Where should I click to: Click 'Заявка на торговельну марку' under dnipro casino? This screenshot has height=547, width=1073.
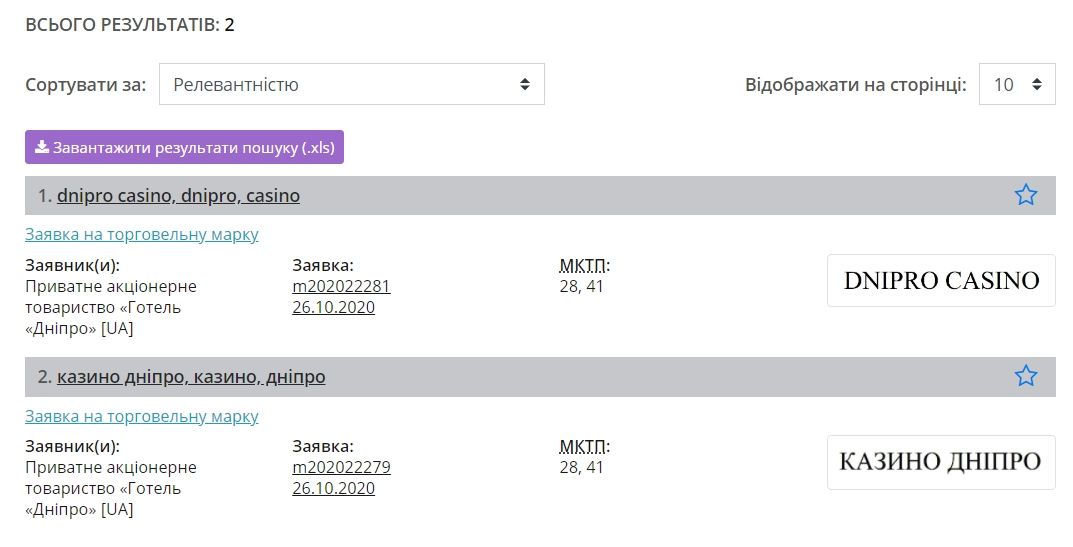(141, 234)
